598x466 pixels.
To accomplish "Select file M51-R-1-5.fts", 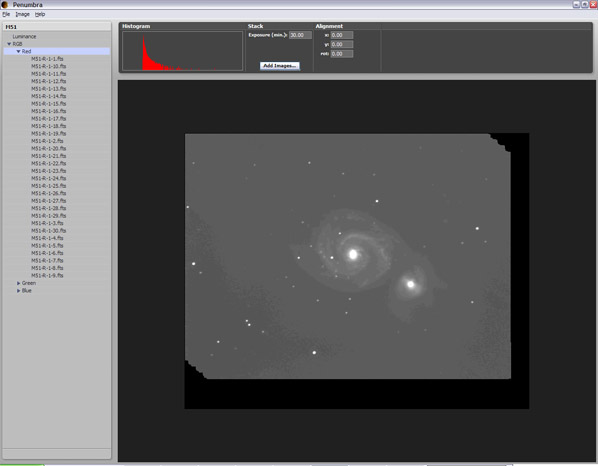I will (47, 246).
